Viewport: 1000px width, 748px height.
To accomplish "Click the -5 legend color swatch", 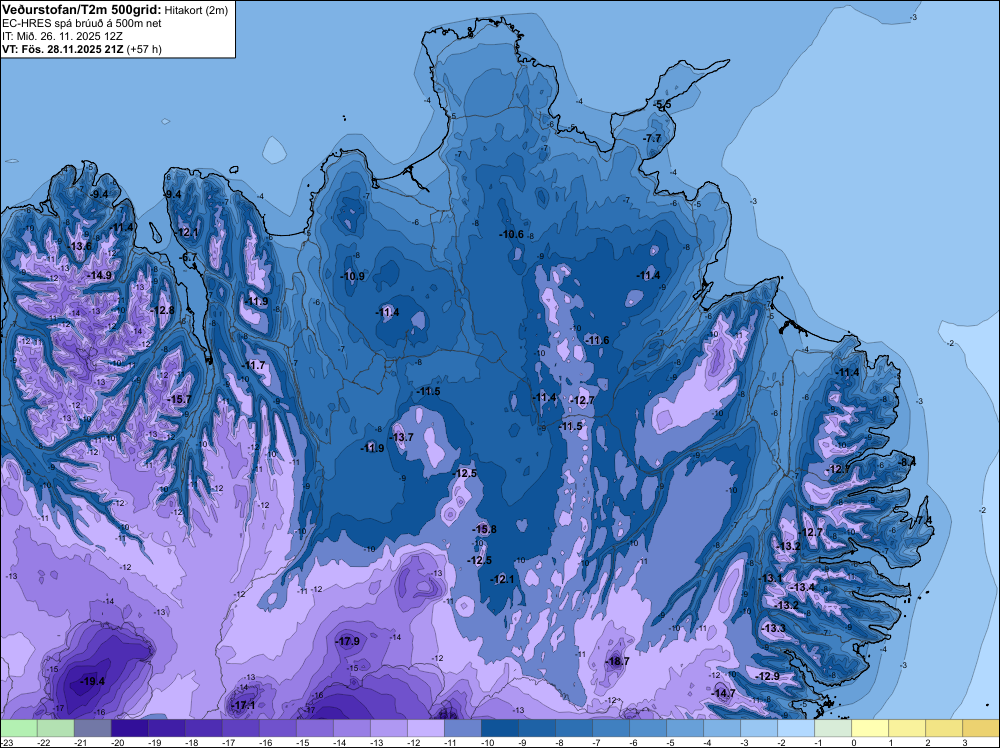I will click(x=684, y=728).
